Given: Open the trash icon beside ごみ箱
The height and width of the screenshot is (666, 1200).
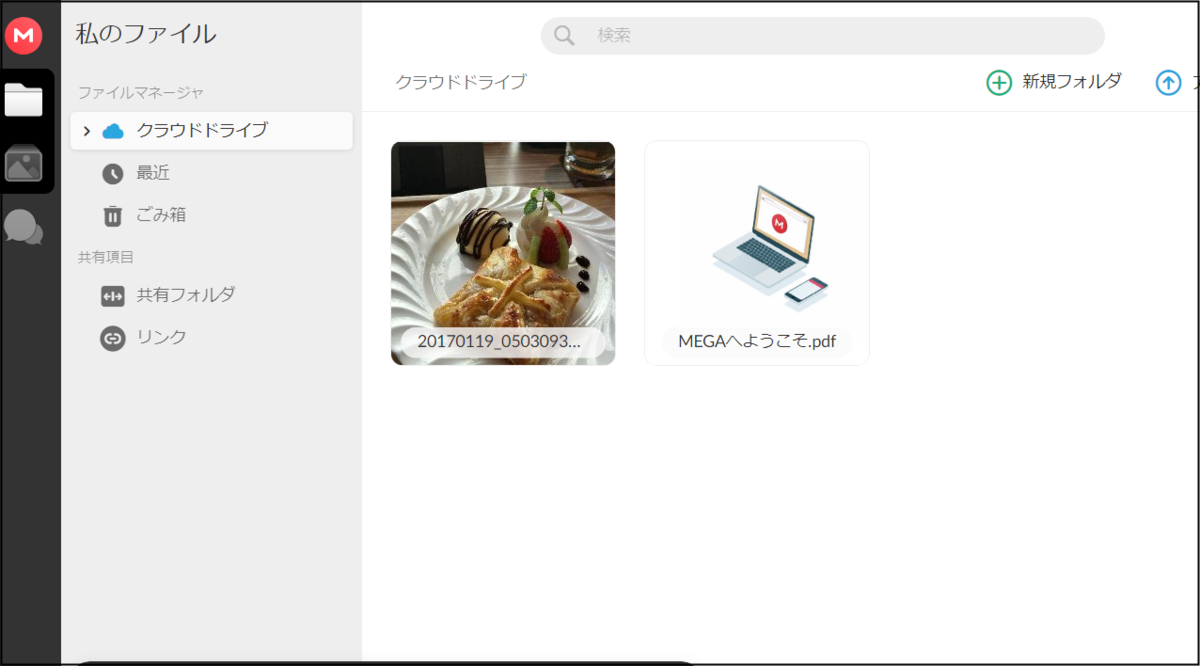Looking at the screenshot, I should pyautogui.click(x=112, y=215).
